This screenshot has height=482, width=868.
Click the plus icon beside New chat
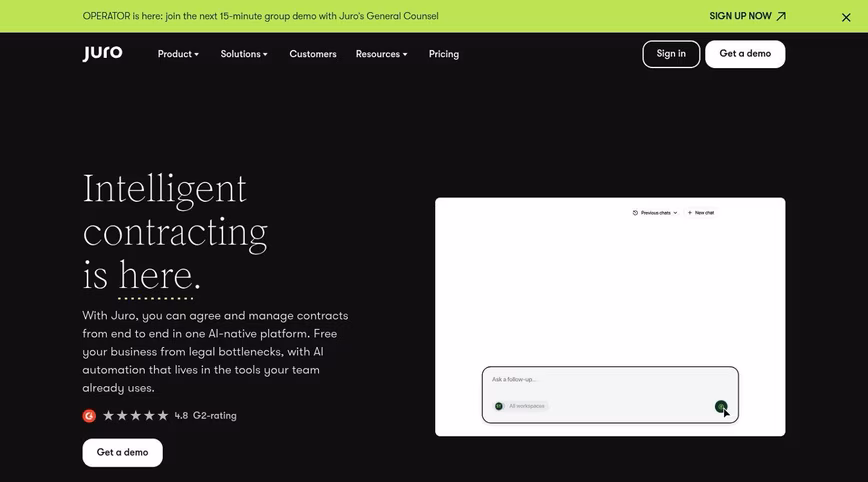click(x=690, y=213)
